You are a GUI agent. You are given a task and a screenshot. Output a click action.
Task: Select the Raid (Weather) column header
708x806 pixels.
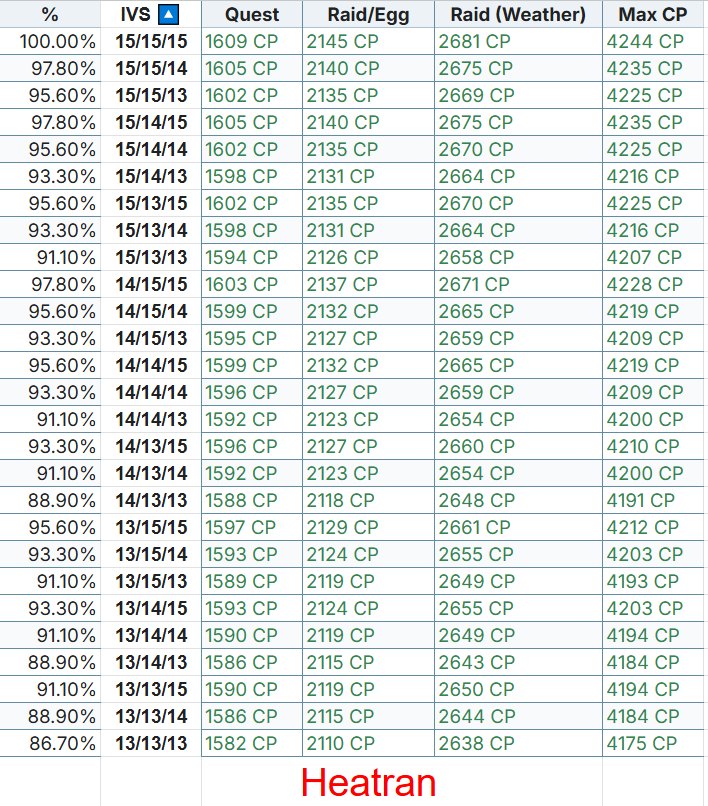coord(517,15)
